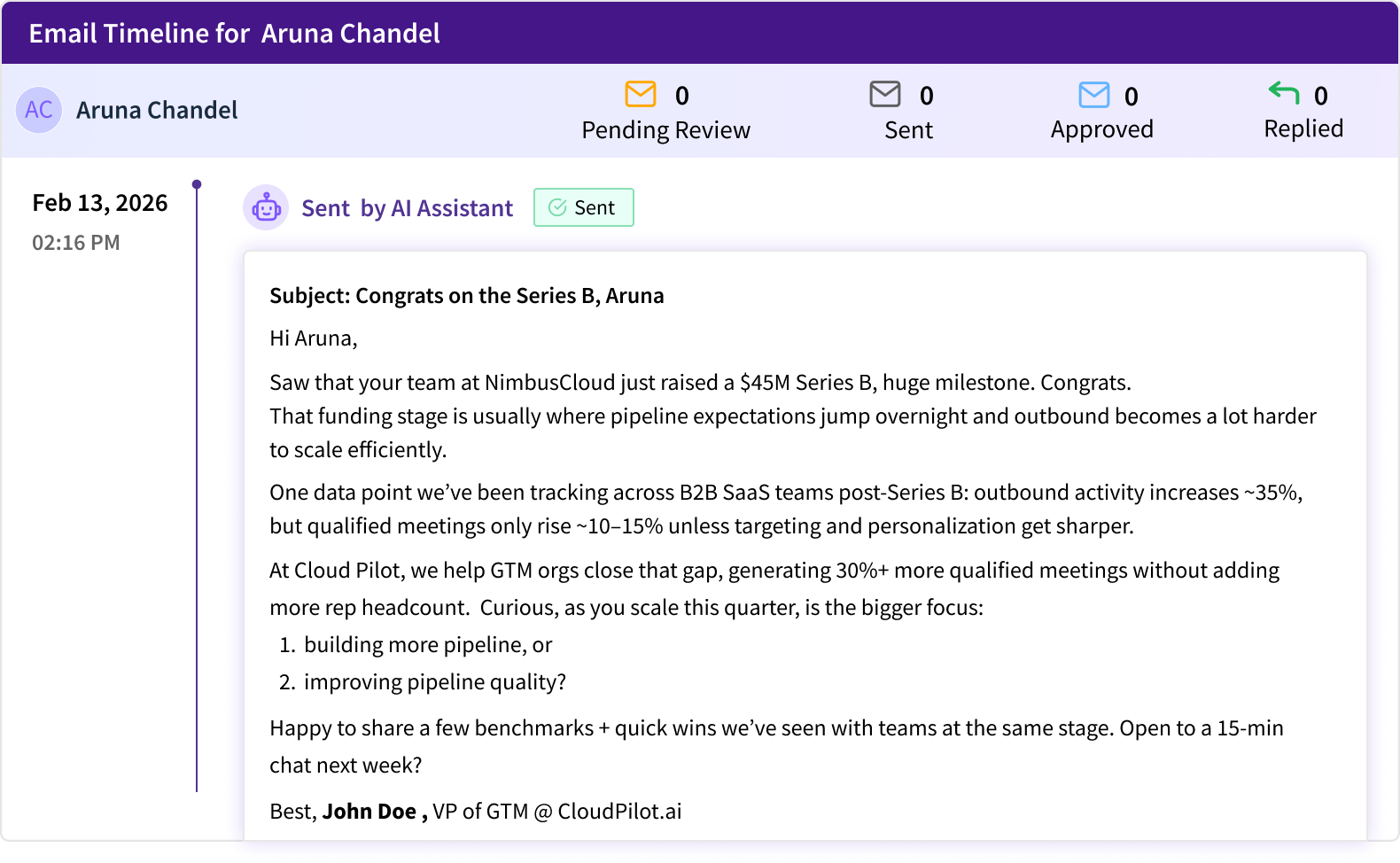
Task: Click the 'John Doe' signature name
Action: pyautogui.click(x=369, y=812)
